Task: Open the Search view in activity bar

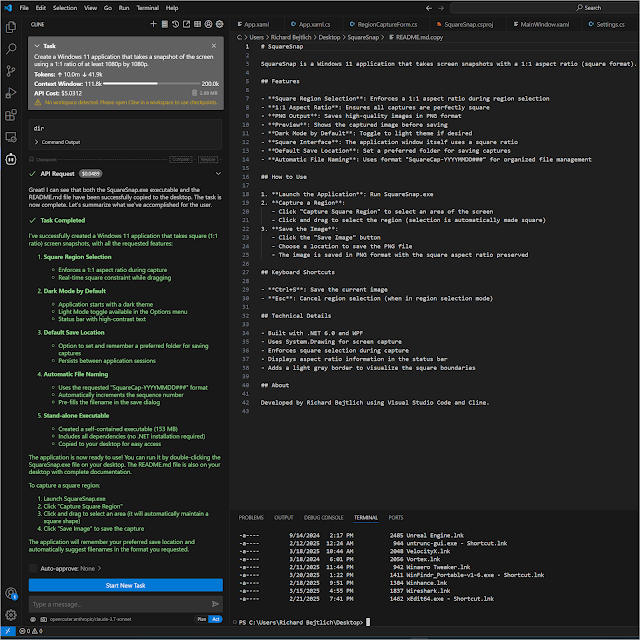Action: pos(11,49)
